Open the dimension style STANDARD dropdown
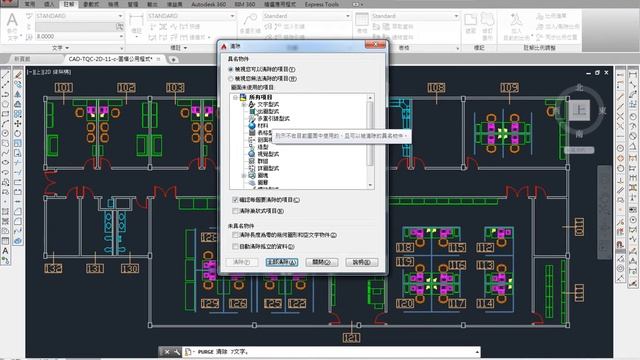This screenshot has width=640, height=360. point(232,16)
